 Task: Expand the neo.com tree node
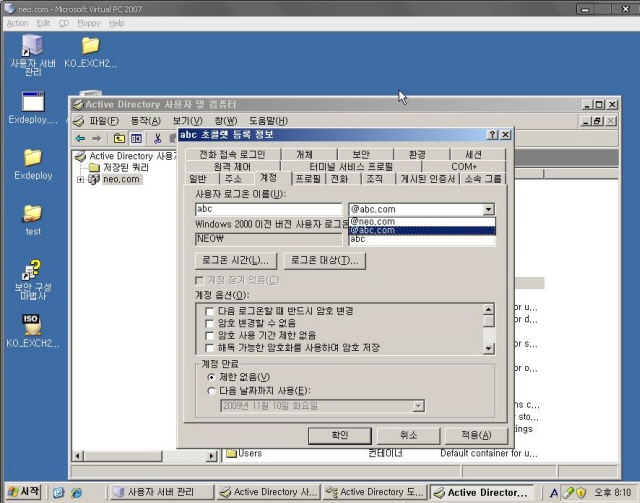(x=80, y=179)
